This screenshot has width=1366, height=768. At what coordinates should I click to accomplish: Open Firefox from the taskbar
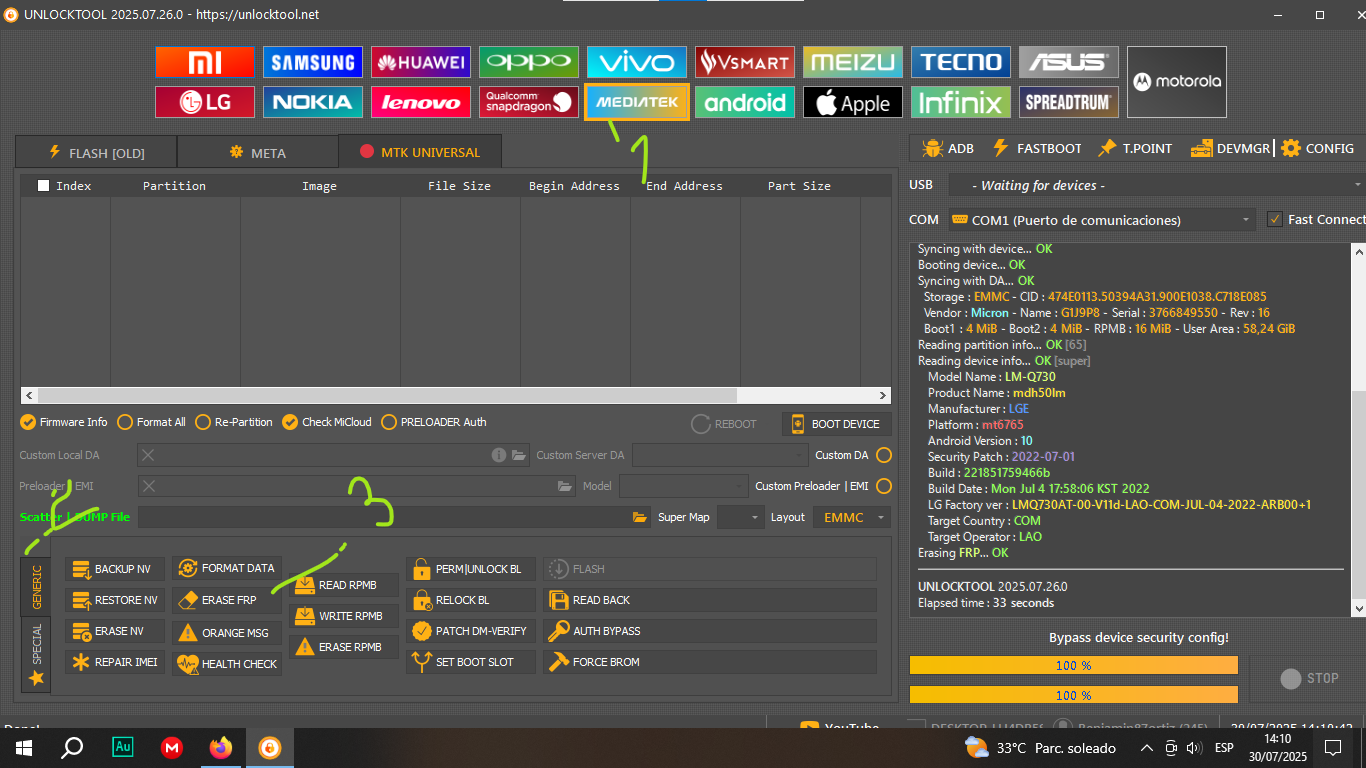click(220, 747)
